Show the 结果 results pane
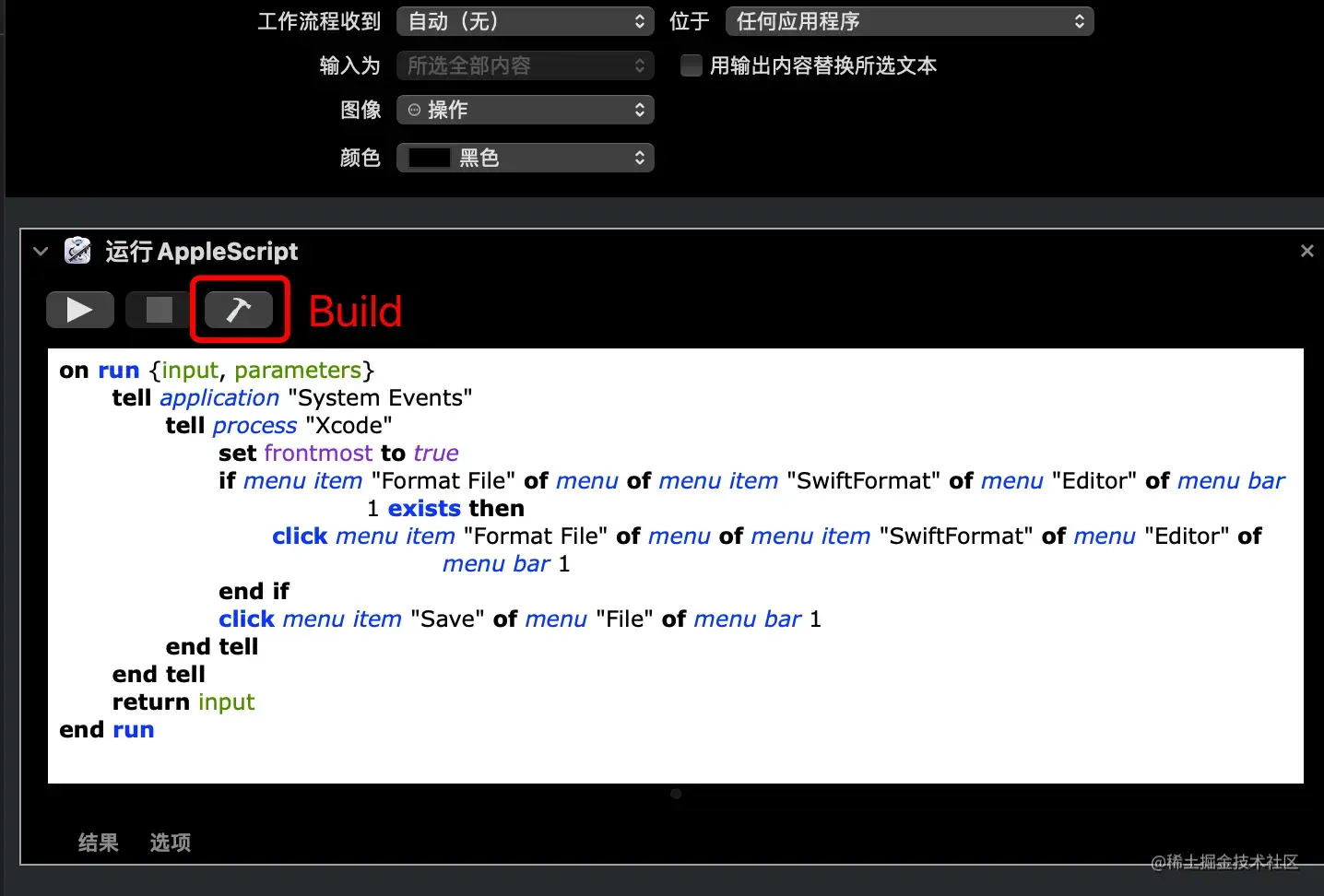 [98, 842]
